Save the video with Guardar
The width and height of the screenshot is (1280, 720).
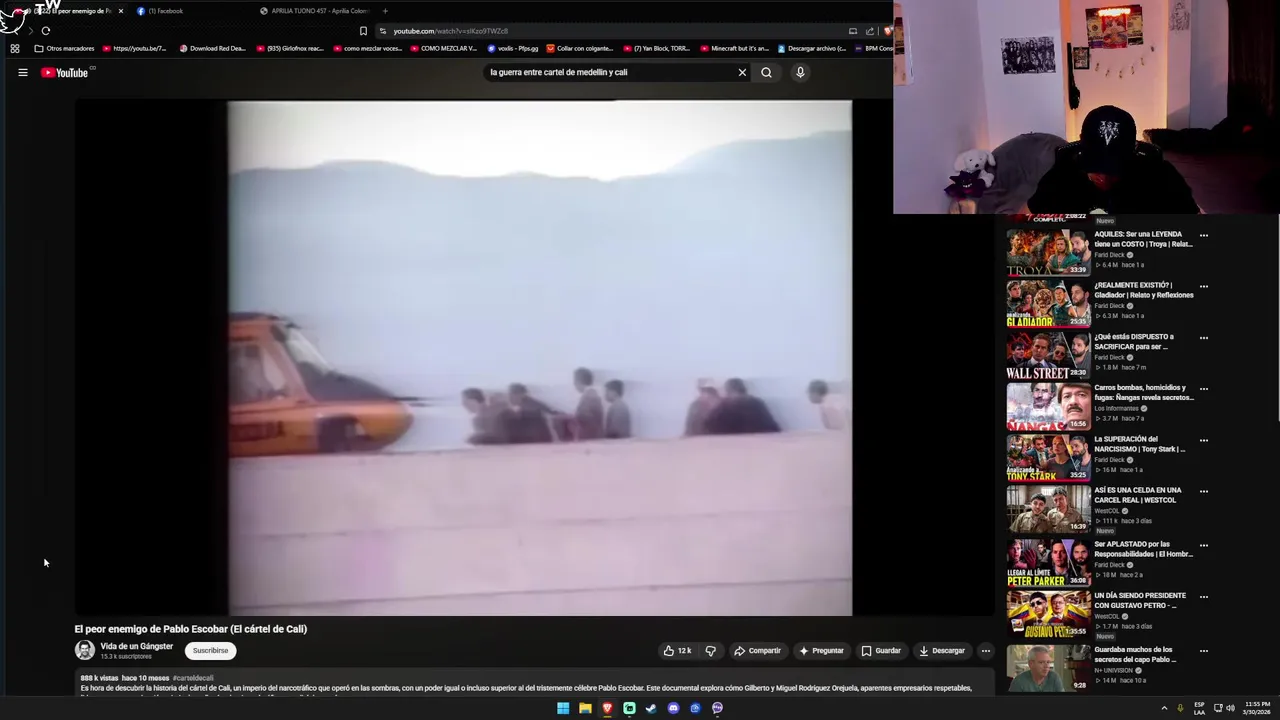click(x=881, y=650)
